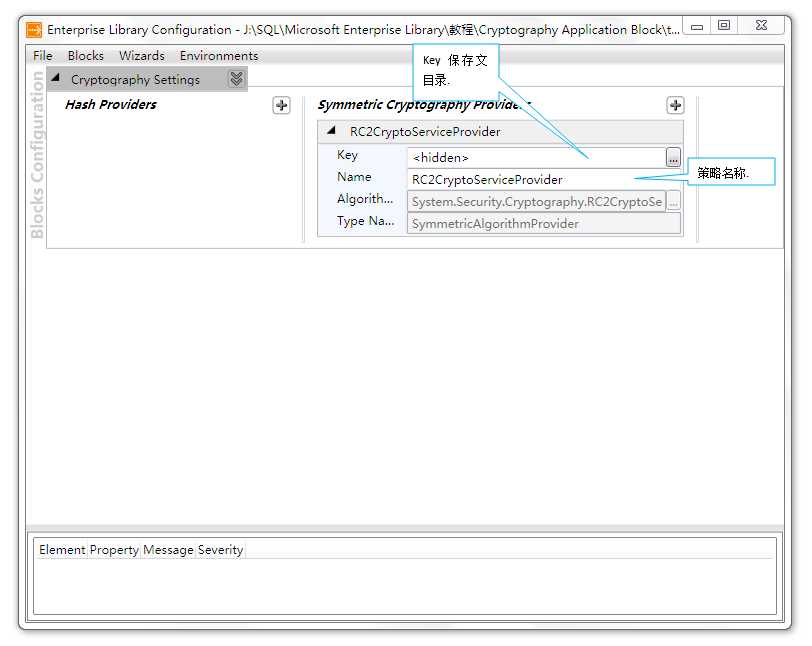The image size is (812, 646).
Task: Click the Algorith... property label
Action: tap(365, 199)
